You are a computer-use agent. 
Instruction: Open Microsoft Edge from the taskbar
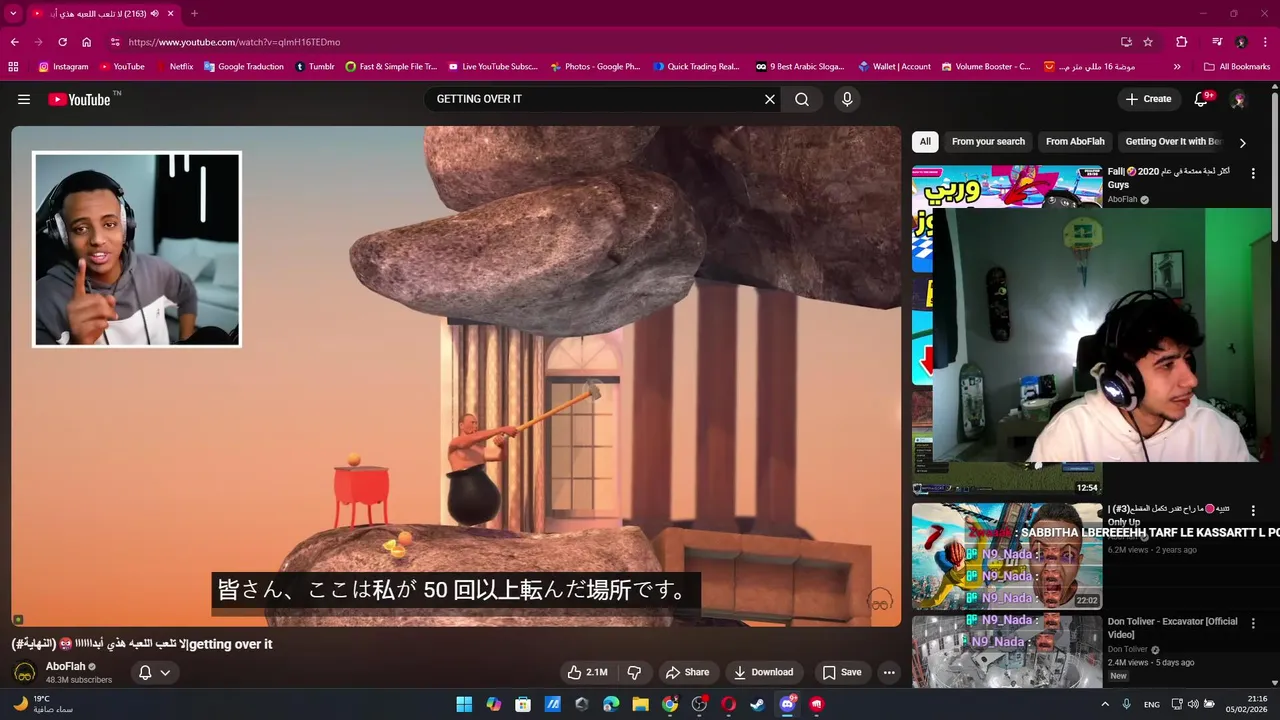click(611, 704)
